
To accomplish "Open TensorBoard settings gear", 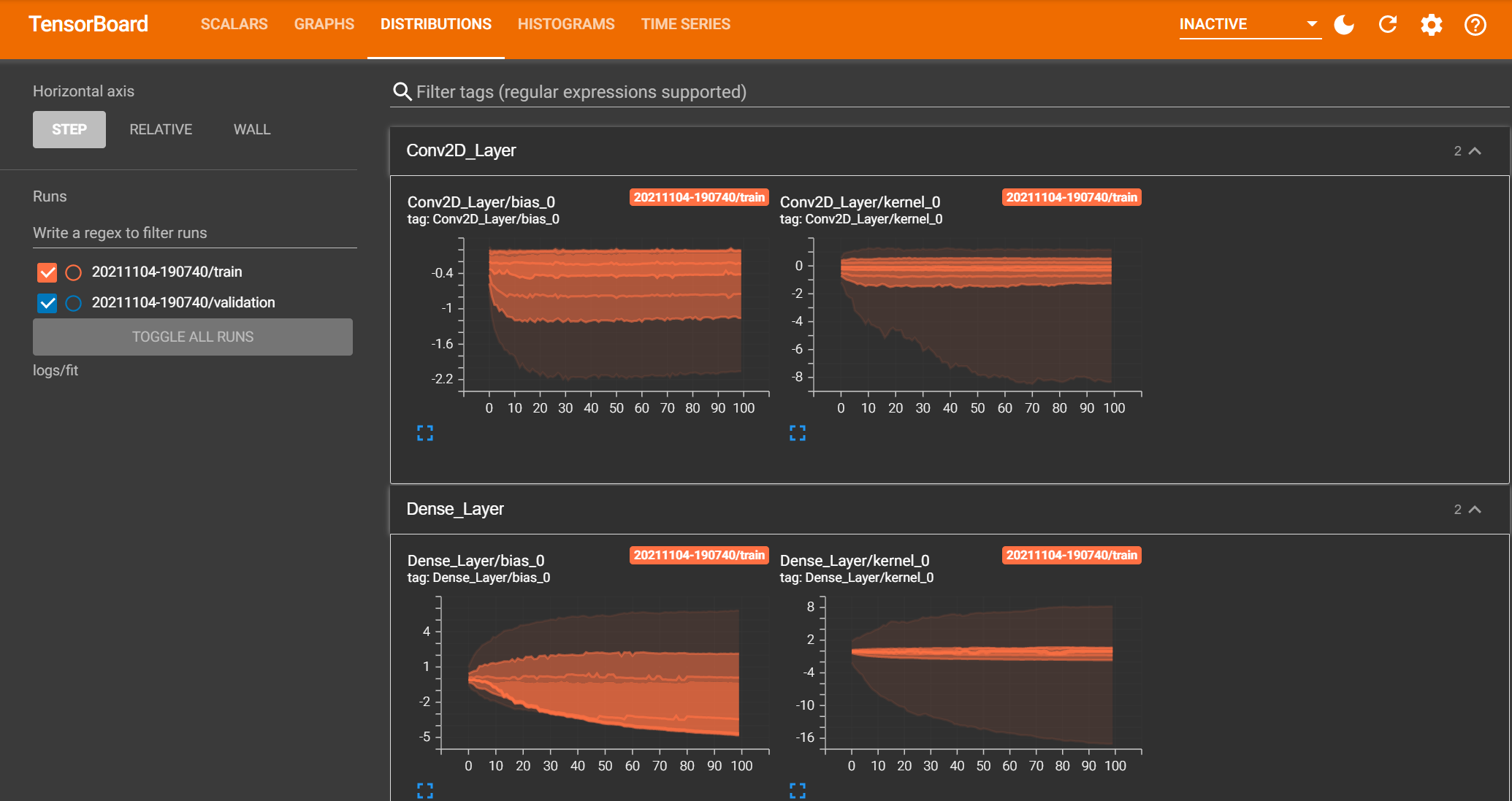I will (x=1431, y=24).
